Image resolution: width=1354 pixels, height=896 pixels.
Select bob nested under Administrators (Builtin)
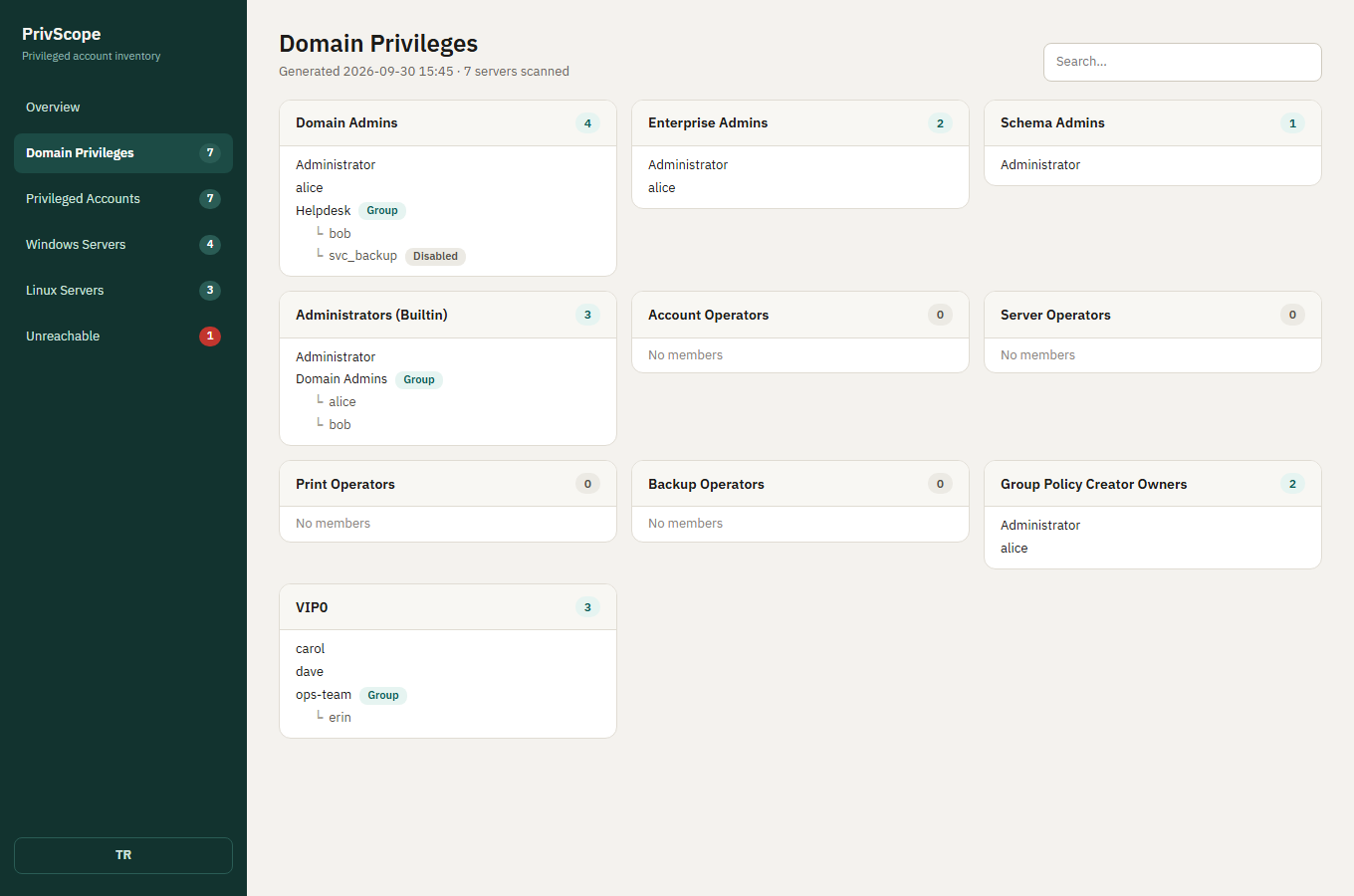coord(340,425)
